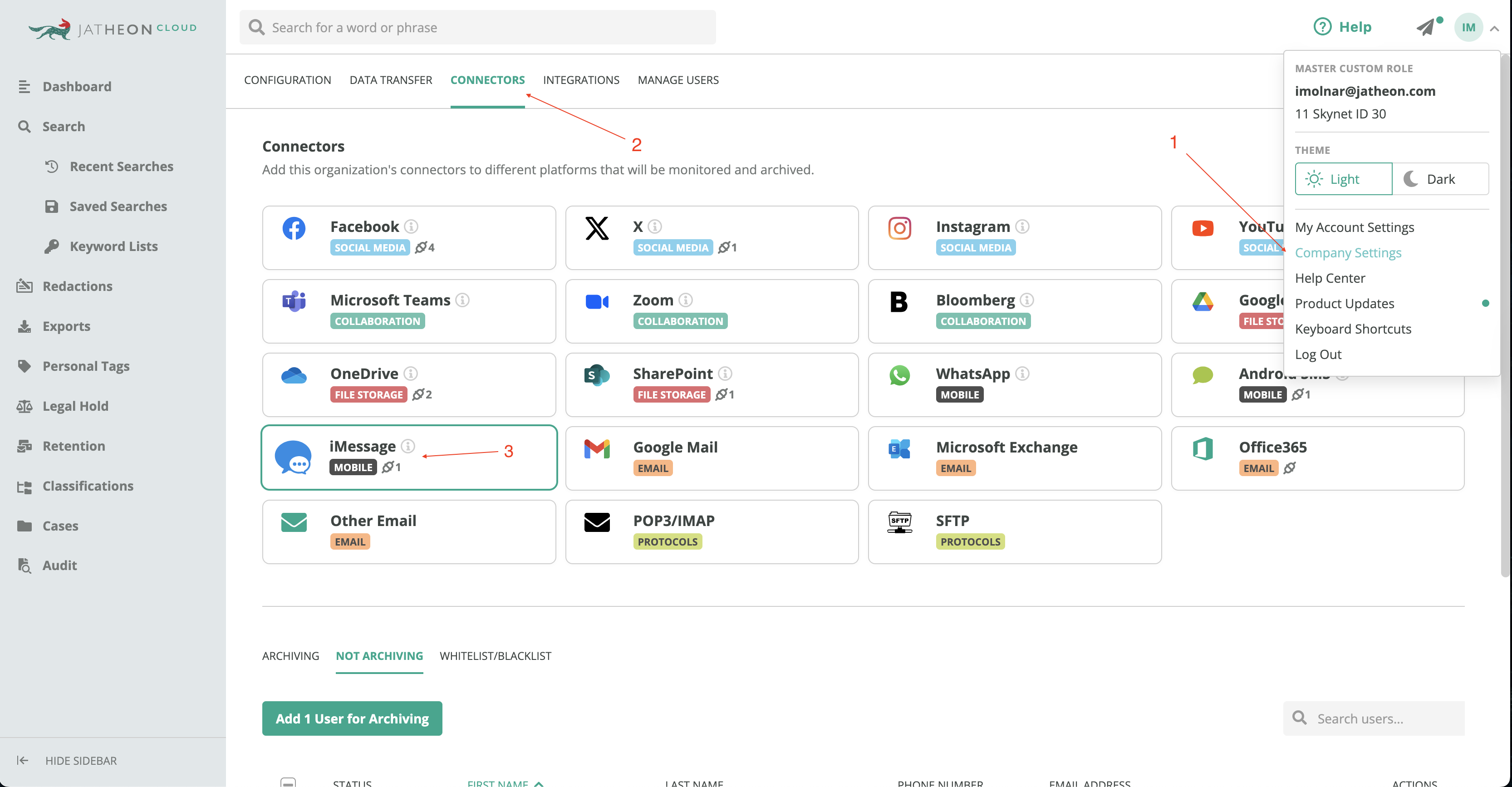Viewport: 1512px width, 787px height.
Task: Click Hide Sidebar
Action: (x=67, y=760)
